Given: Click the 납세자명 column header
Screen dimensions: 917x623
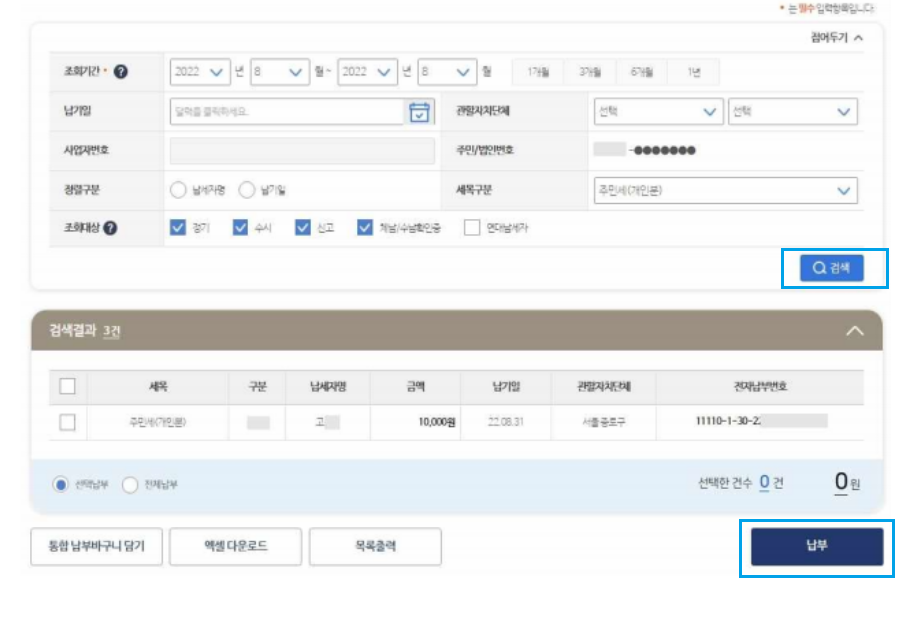Looking at the screenshot, I should [x=328, y=387].
